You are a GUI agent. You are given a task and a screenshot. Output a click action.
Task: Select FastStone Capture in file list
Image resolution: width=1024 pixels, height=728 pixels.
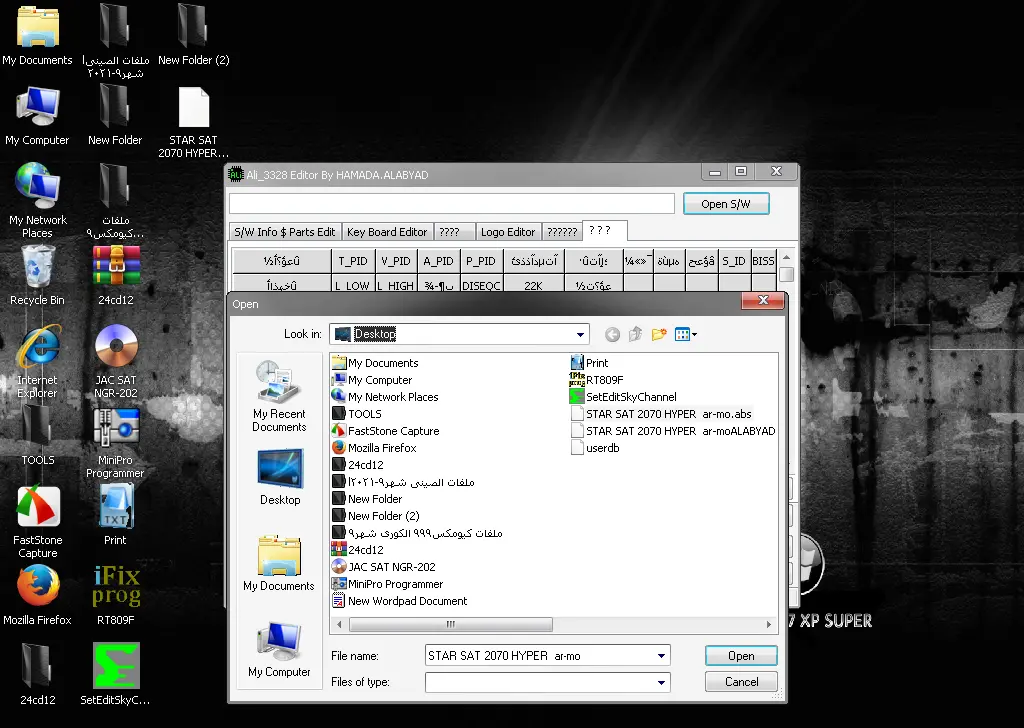point(385,431)
